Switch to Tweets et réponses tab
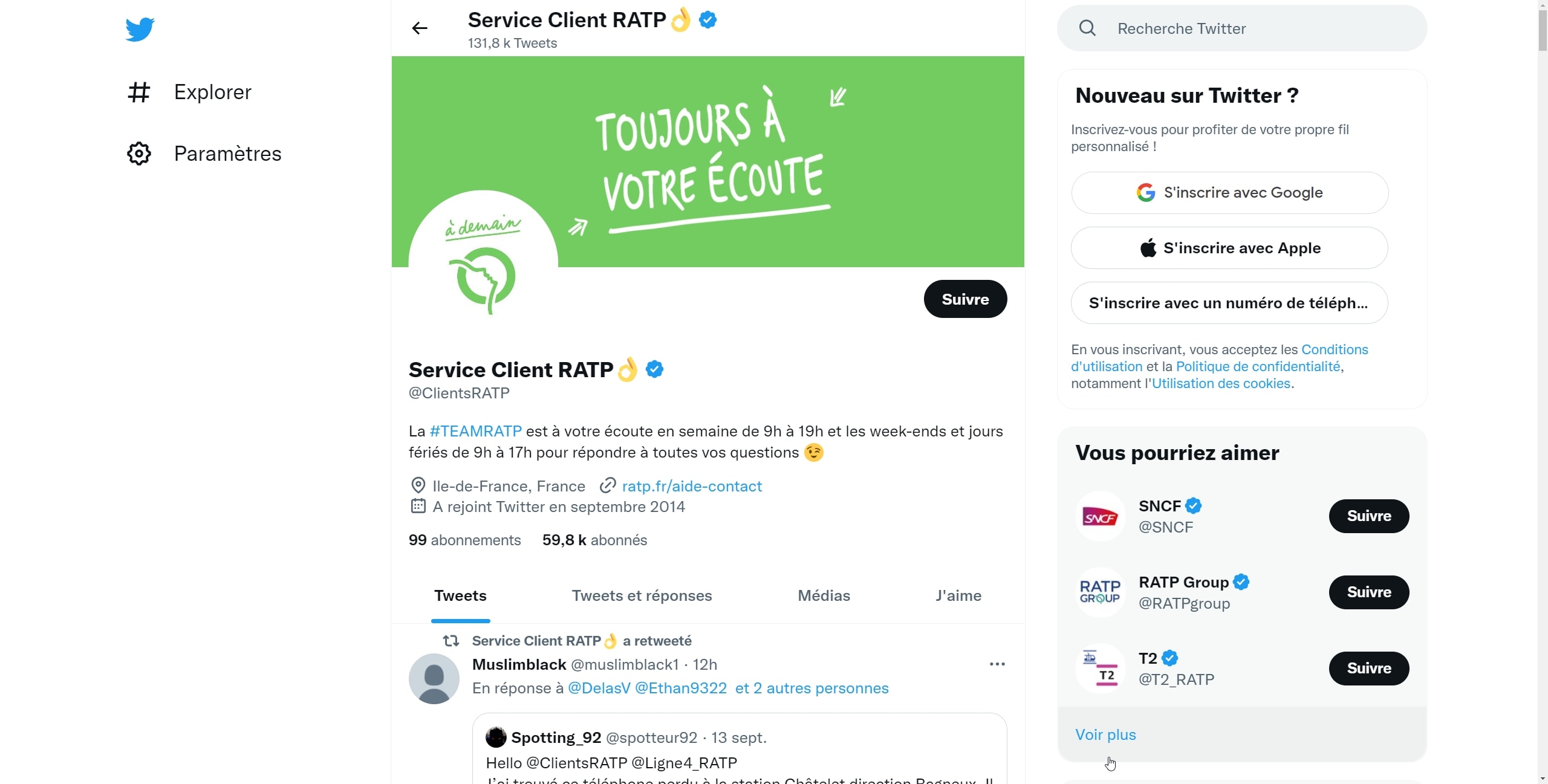This screenshot has width=1548, height=784. 642,596
